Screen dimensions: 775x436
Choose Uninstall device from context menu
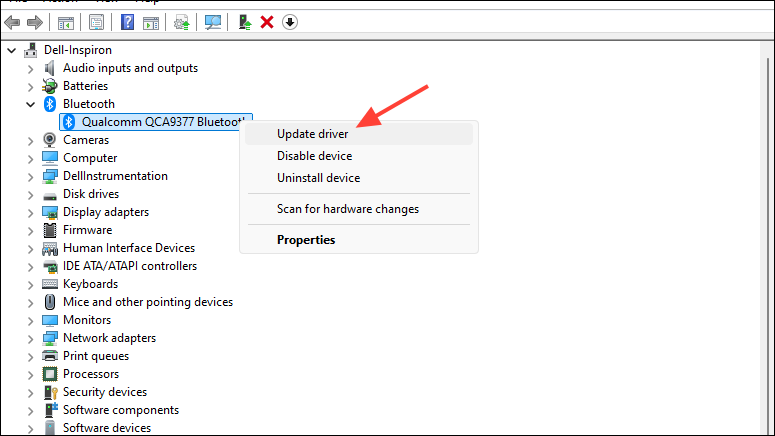(359, 178)
